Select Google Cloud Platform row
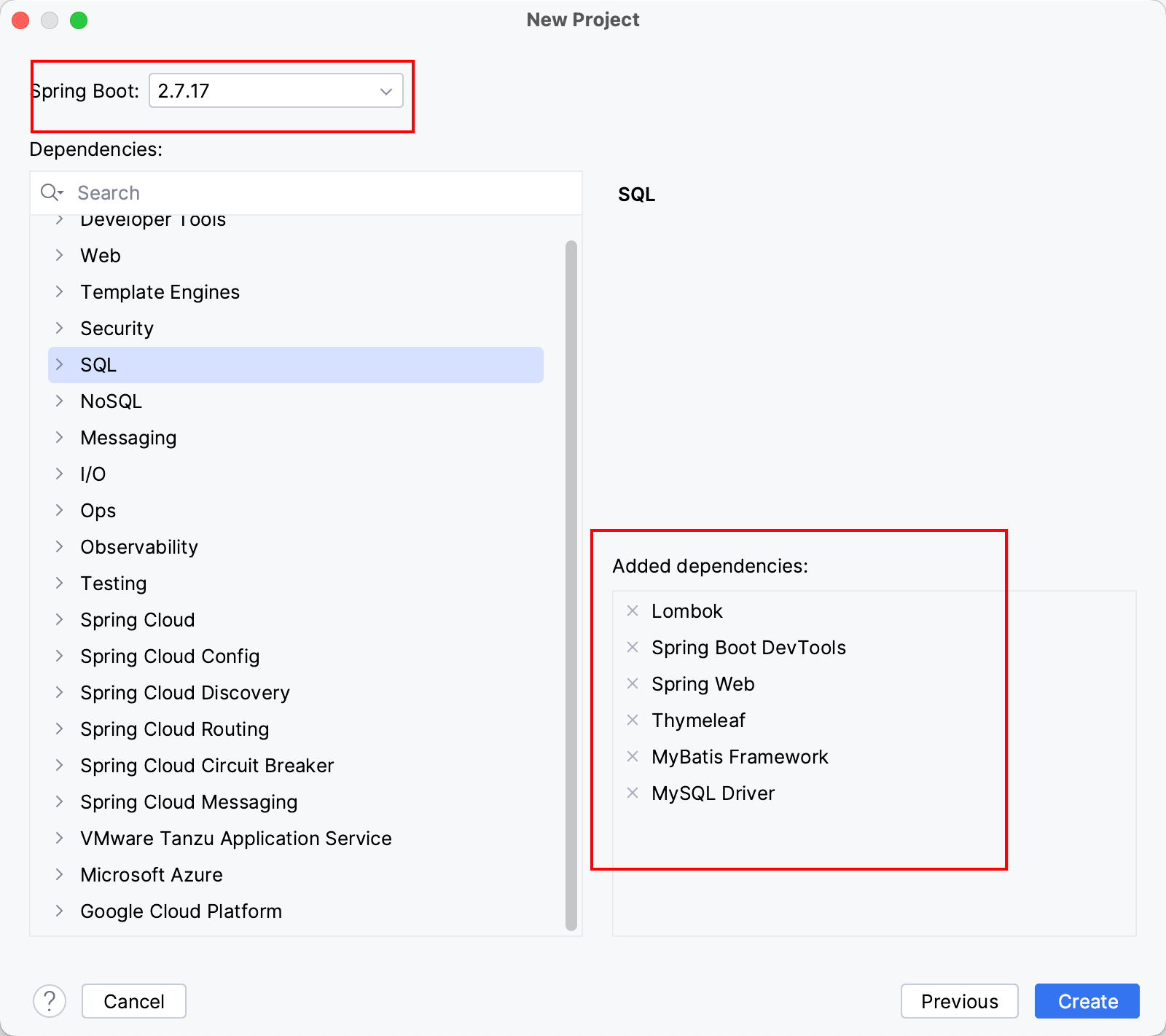This screenshot has width=1166, height=1036. pos(296,911)
